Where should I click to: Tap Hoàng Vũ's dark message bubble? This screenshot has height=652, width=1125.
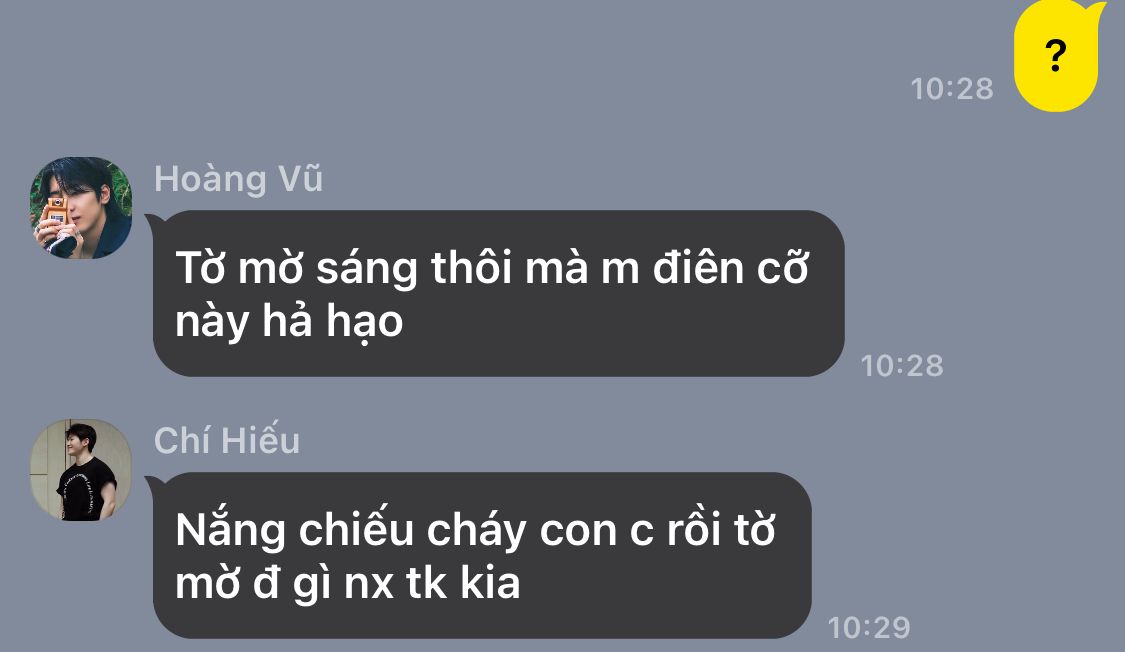pyautogui.click(x=498, y=293)
